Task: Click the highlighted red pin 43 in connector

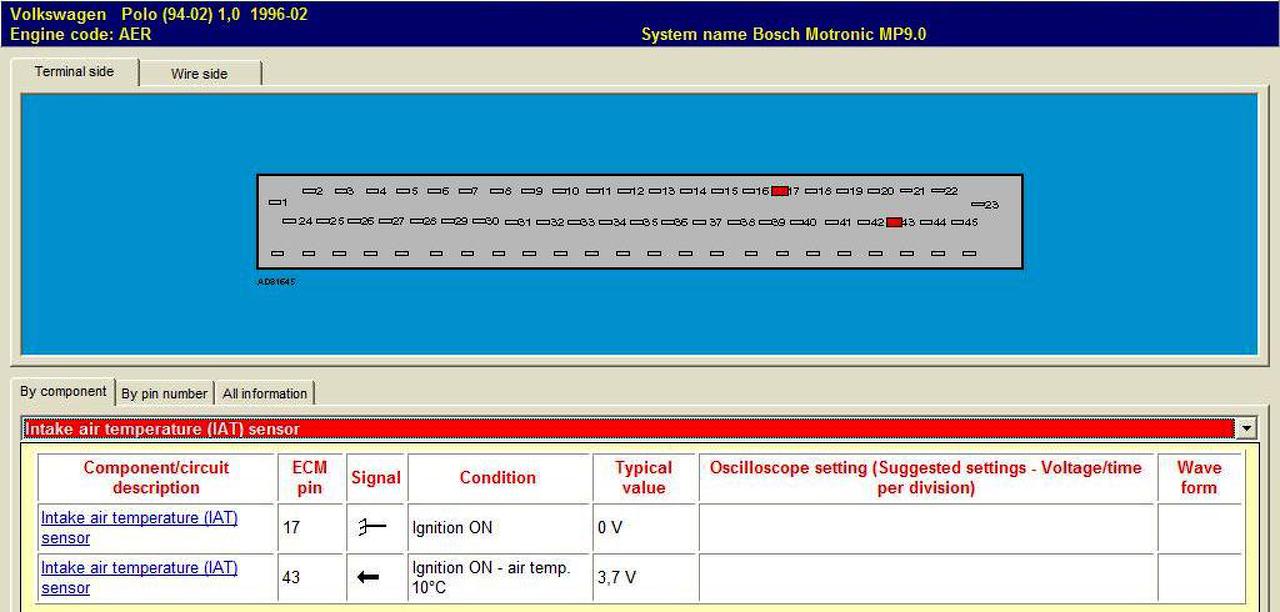Action: coord(894,222)
